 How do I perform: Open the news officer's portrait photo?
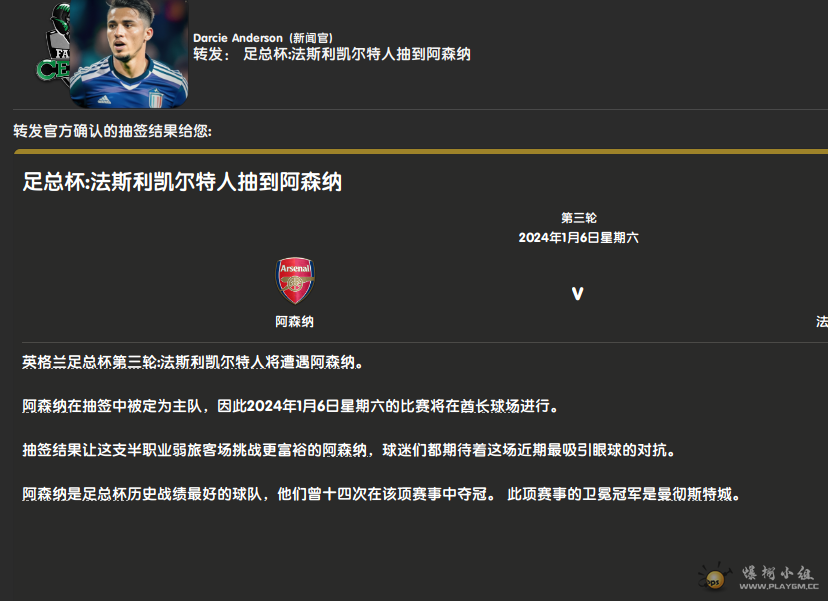130,52
